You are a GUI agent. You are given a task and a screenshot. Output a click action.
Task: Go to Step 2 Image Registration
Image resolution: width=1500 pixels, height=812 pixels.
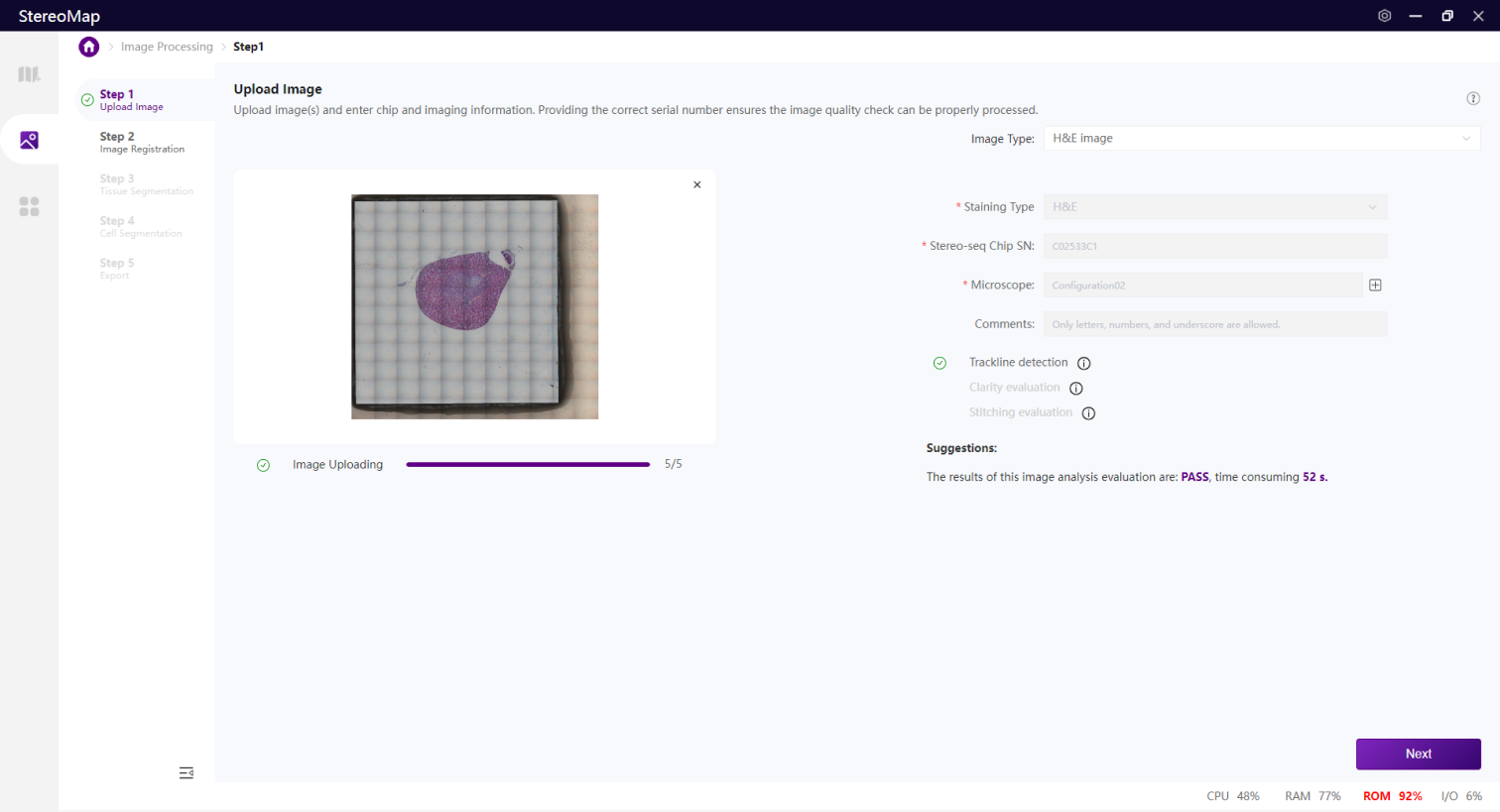(x=141, y=142)
